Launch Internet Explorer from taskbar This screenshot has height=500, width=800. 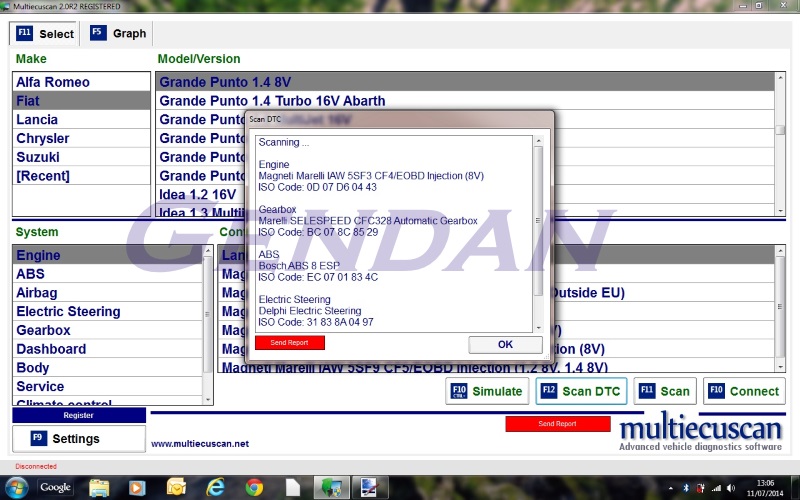tap(215, 488)
